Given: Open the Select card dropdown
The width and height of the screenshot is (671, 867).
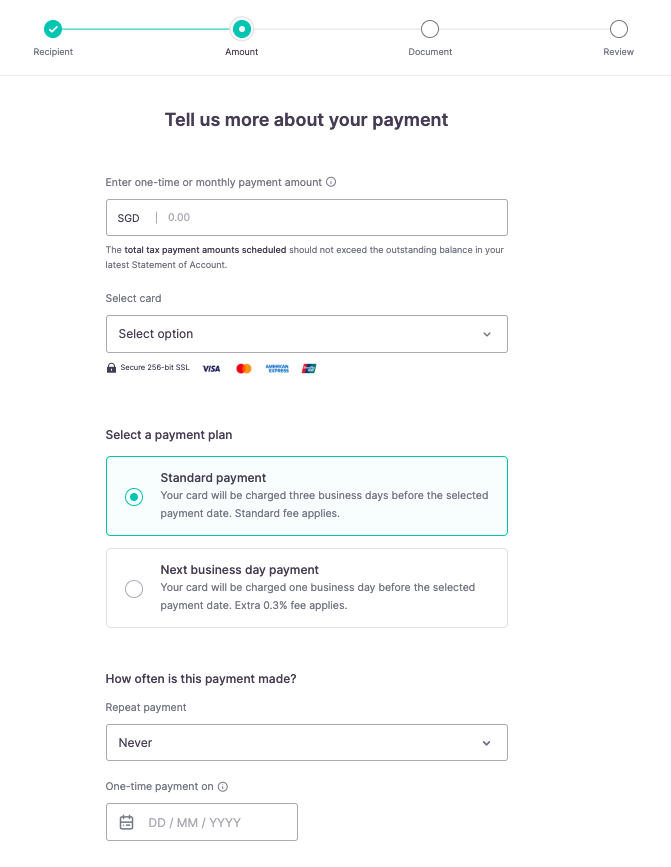Looking at the screenshot, I should point(306,334).
